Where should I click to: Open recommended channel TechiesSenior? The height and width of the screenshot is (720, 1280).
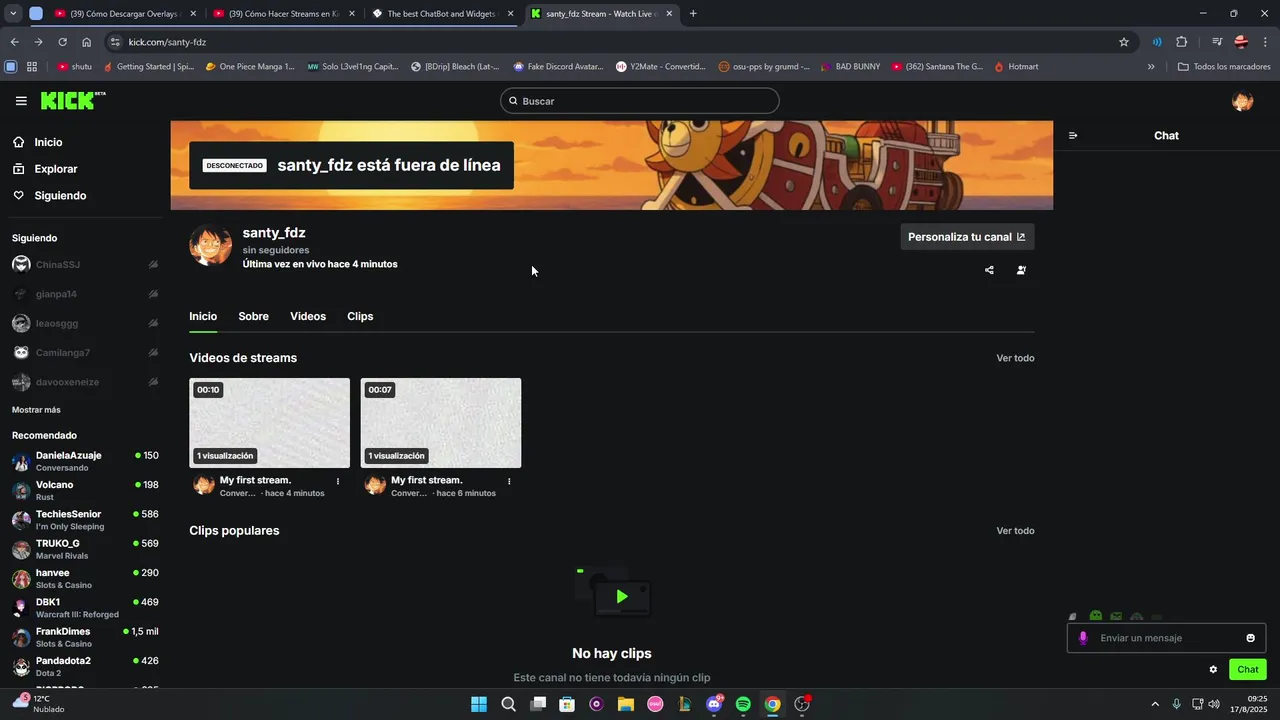click(x=85, y=520)
